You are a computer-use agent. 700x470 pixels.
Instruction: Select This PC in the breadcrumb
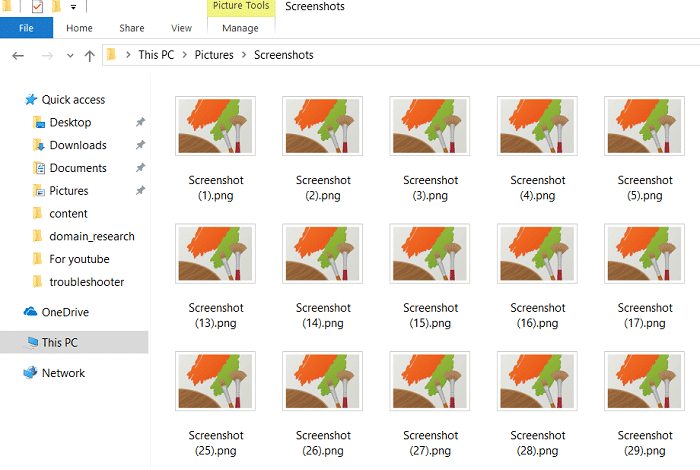point(156,54)
